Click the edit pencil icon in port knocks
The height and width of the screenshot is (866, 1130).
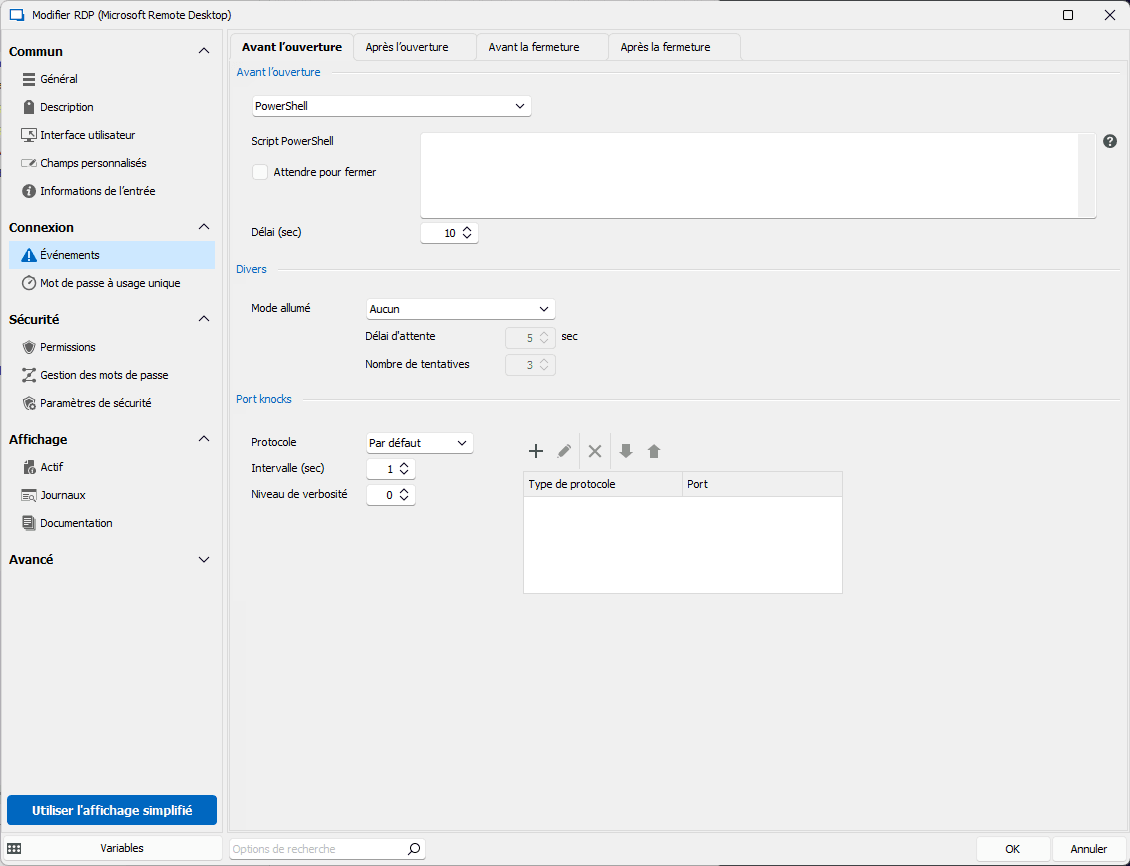click(x=564, y=451)
